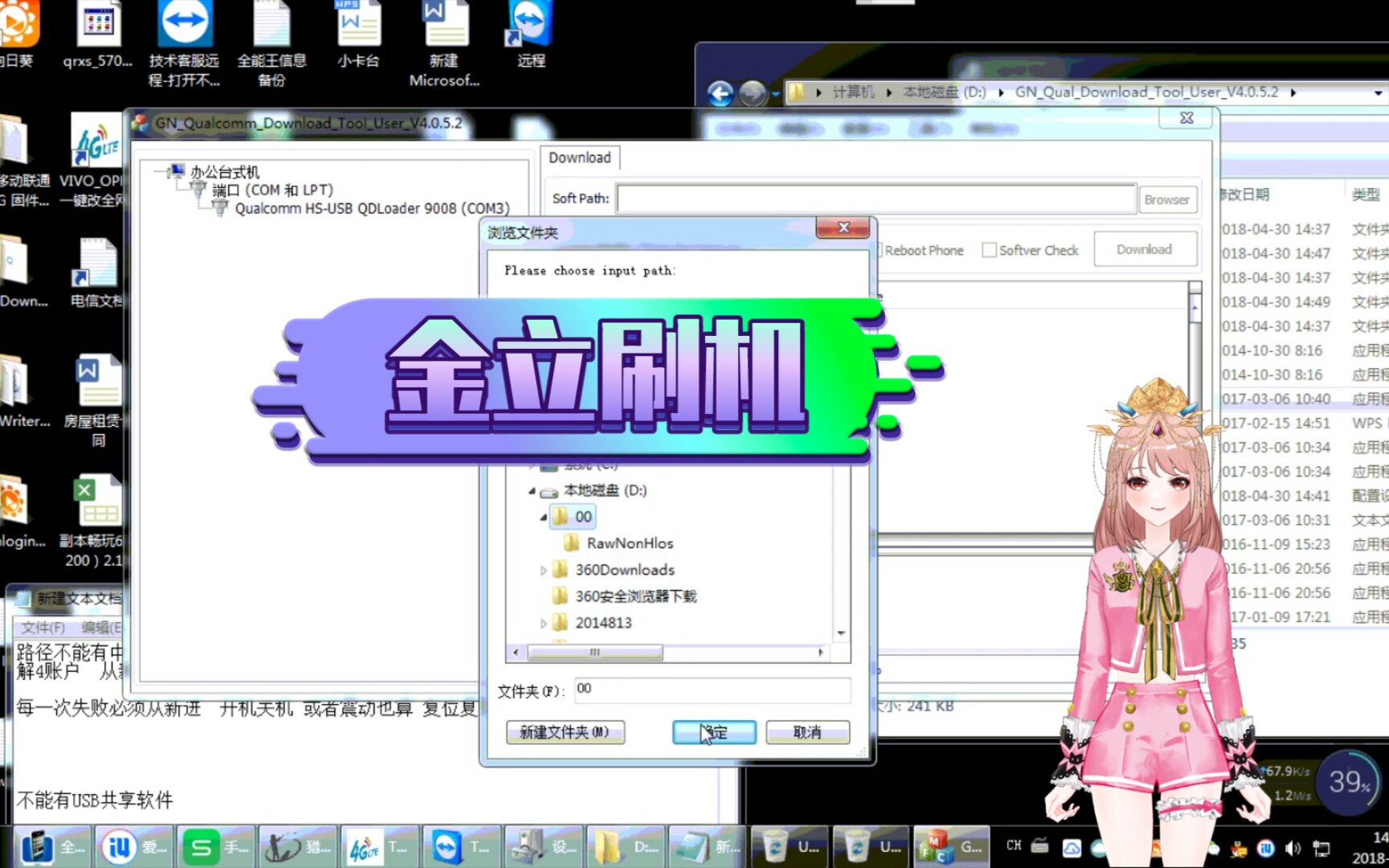The height and width of the screenshot is (868, 1389).
Task: Click the Browser button beside Soft Path
Action: point(1167,199)
